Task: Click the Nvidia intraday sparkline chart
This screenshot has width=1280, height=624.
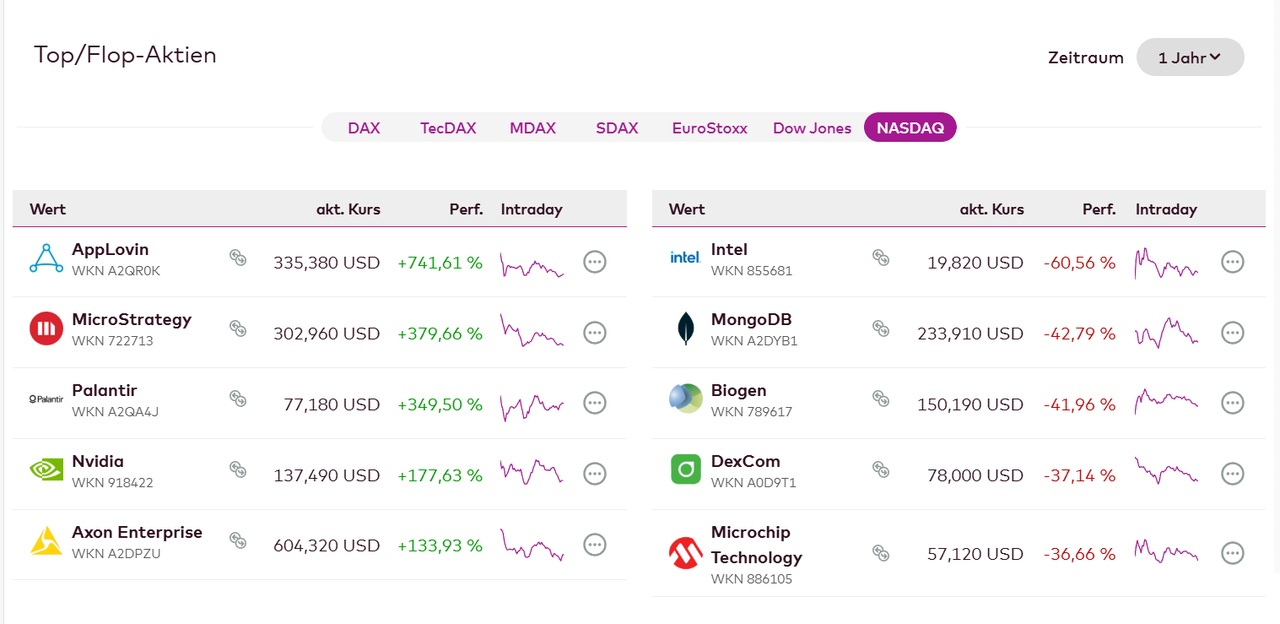Action: tap(532, 472)
